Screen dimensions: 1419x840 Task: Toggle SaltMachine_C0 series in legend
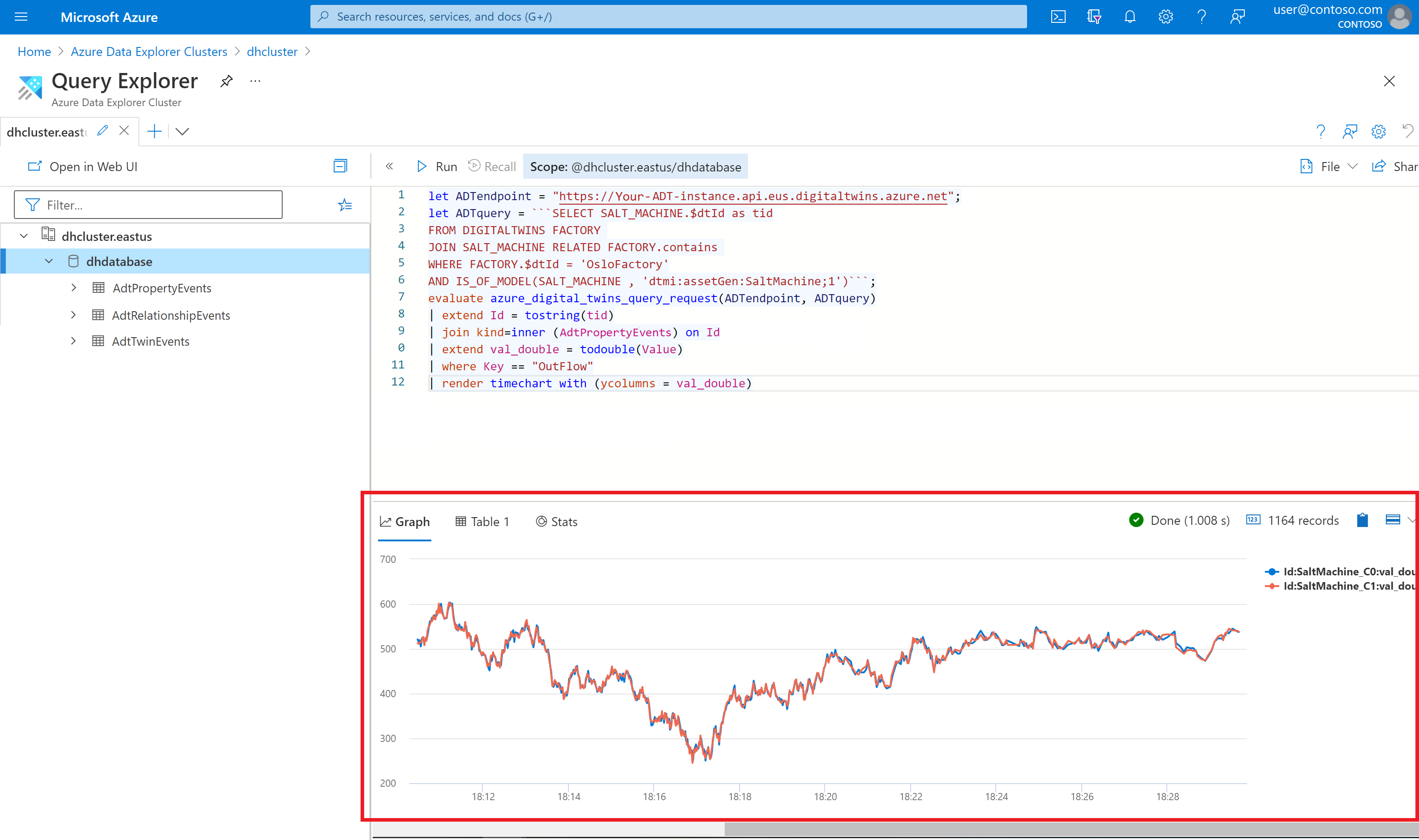(1340, 572)
